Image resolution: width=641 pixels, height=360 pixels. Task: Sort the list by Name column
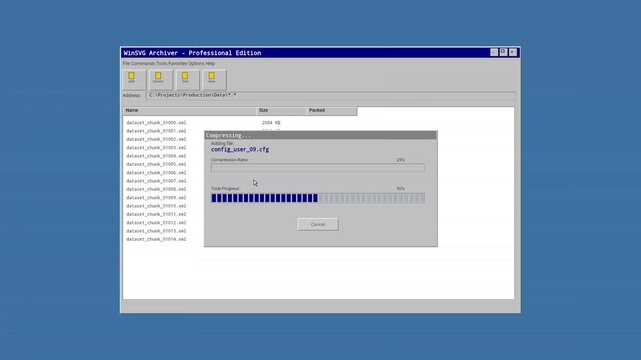[190, 111]
